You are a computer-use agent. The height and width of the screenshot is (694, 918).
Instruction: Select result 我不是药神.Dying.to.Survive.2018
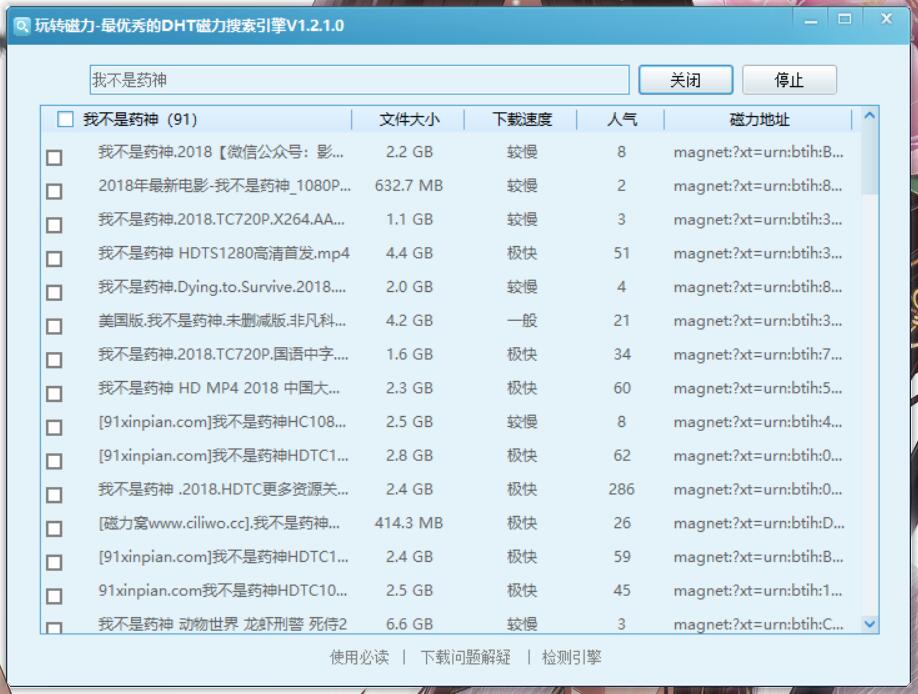[x=222, y=287]
